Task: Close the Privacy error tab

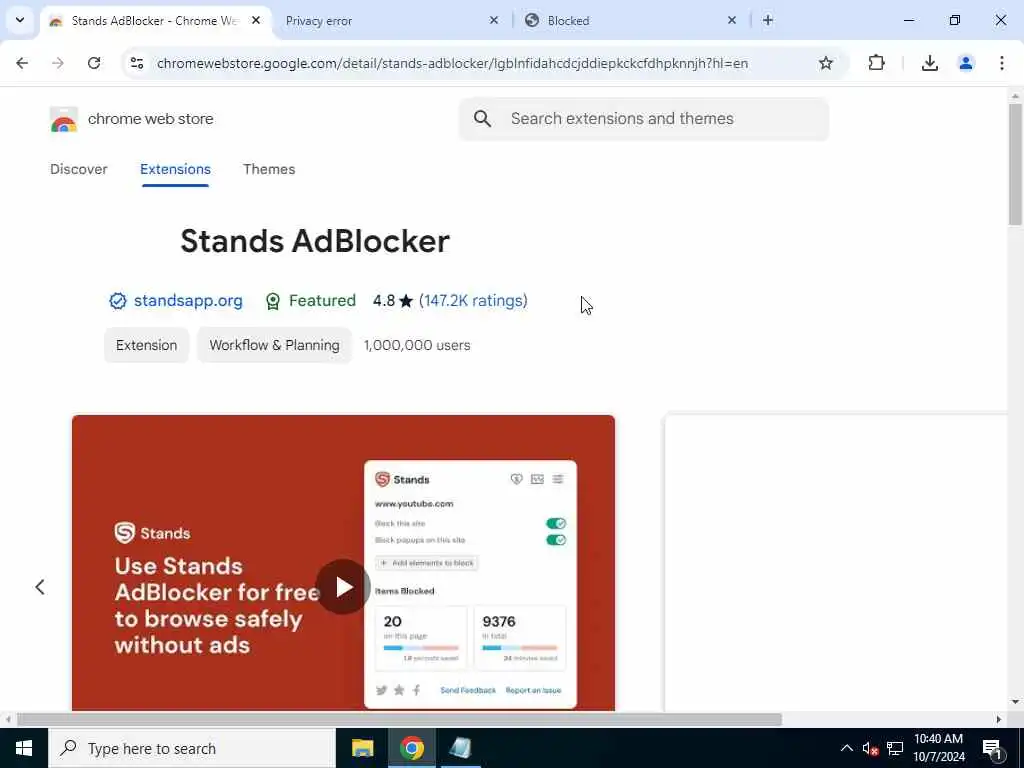Action: pyautogui.click(x=494, y=20)
